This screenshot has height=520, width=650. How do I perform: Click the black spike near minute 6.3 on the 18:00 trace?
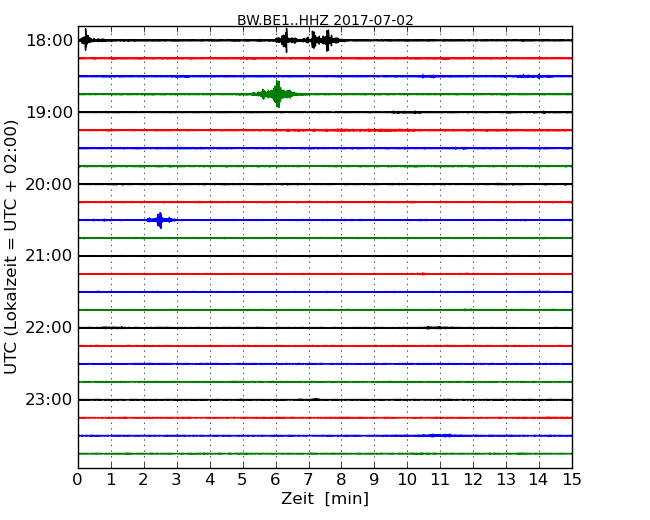pos(286,41)
